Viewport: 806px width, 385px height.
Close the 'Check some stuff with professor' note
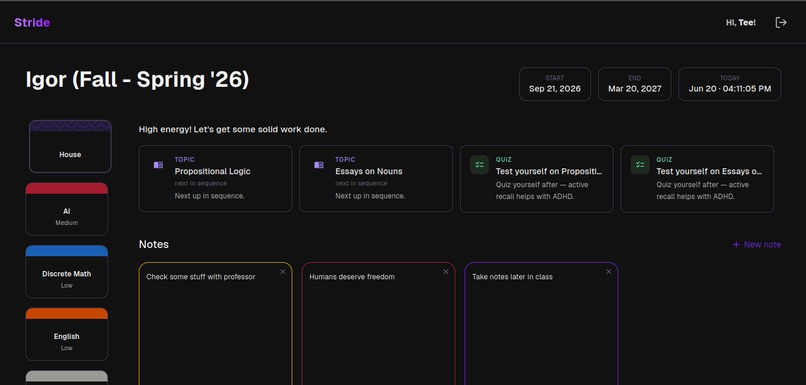[x=282, y=272]
